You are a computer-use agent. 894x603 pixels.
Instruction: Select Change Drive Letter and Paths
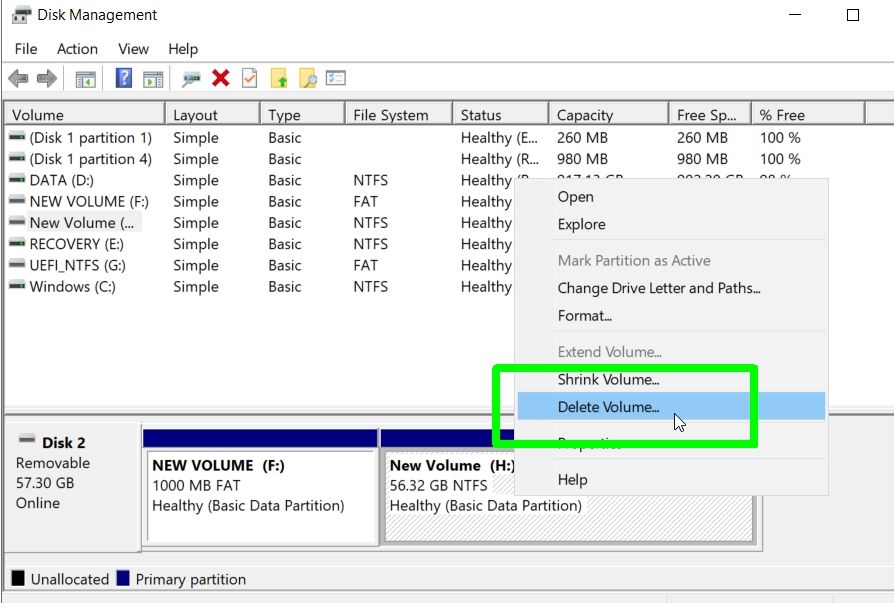tap(671, 288)
